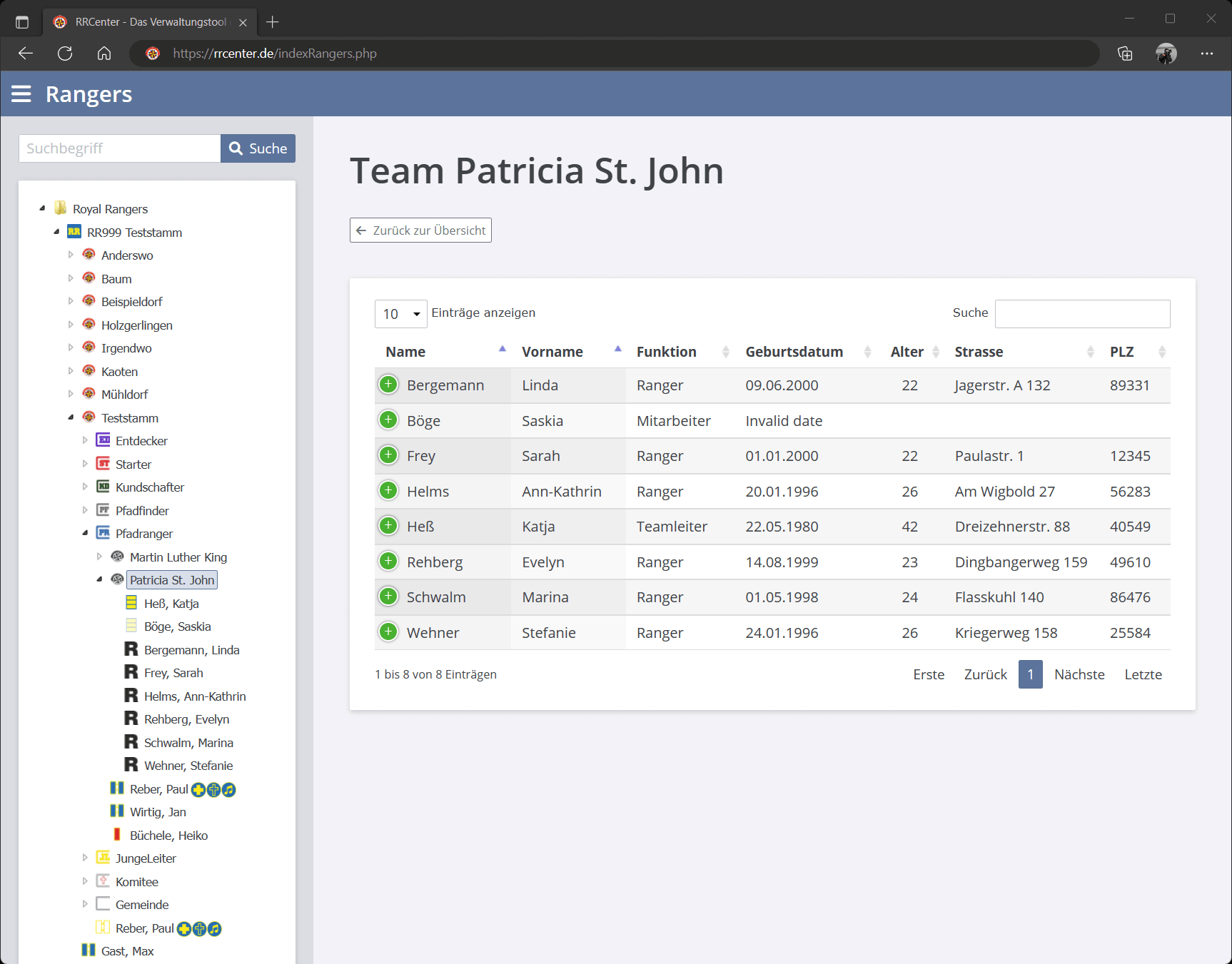Click the Entdecker group icon in tree
Screen dimensions: 1232x964
pyautogui.click(x=103, y=440)
